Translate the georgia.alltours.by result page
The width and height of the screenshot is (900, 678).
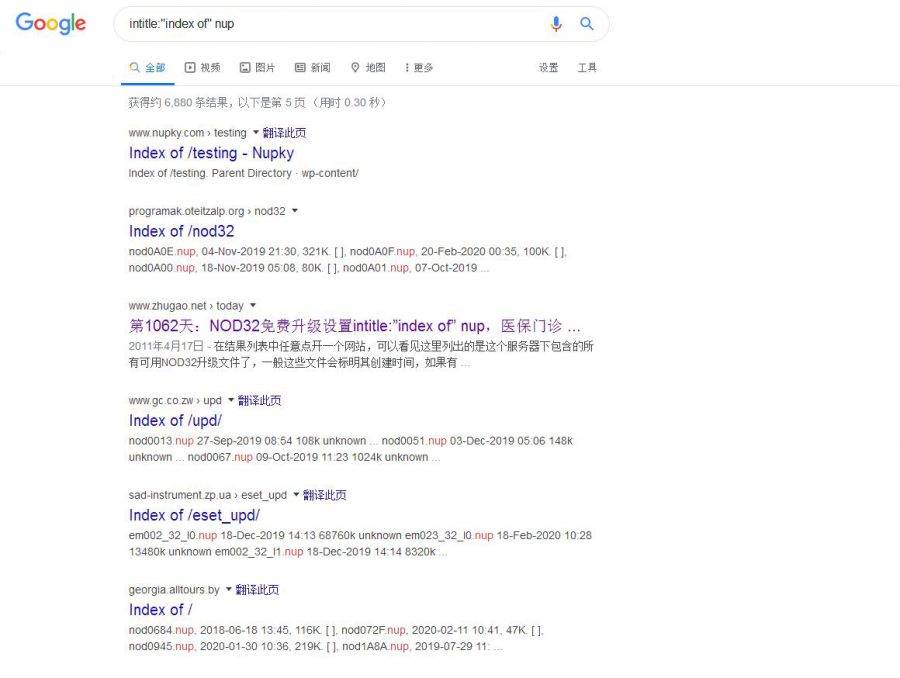coord(257,590)
